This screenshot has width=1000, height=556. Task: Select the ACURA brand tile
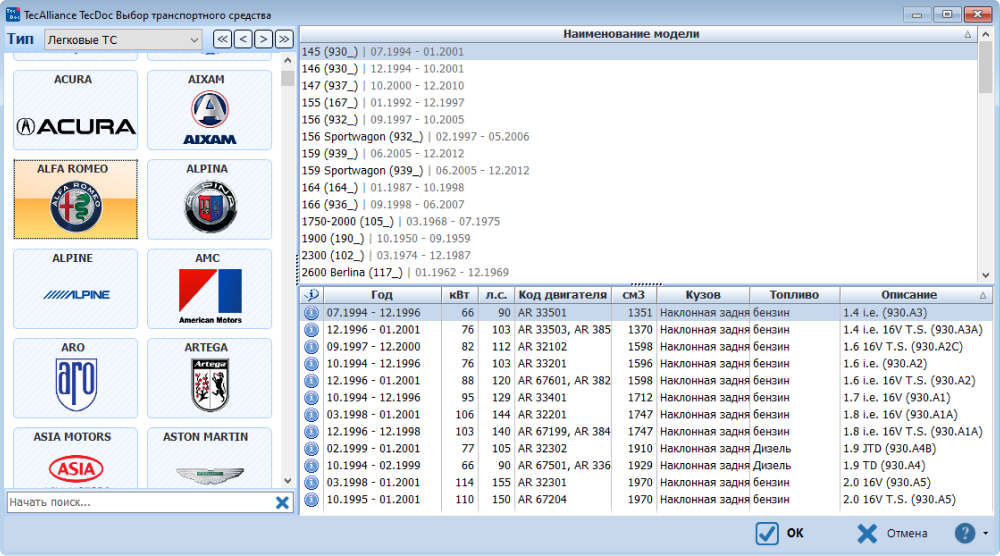(x=75, y=110)
